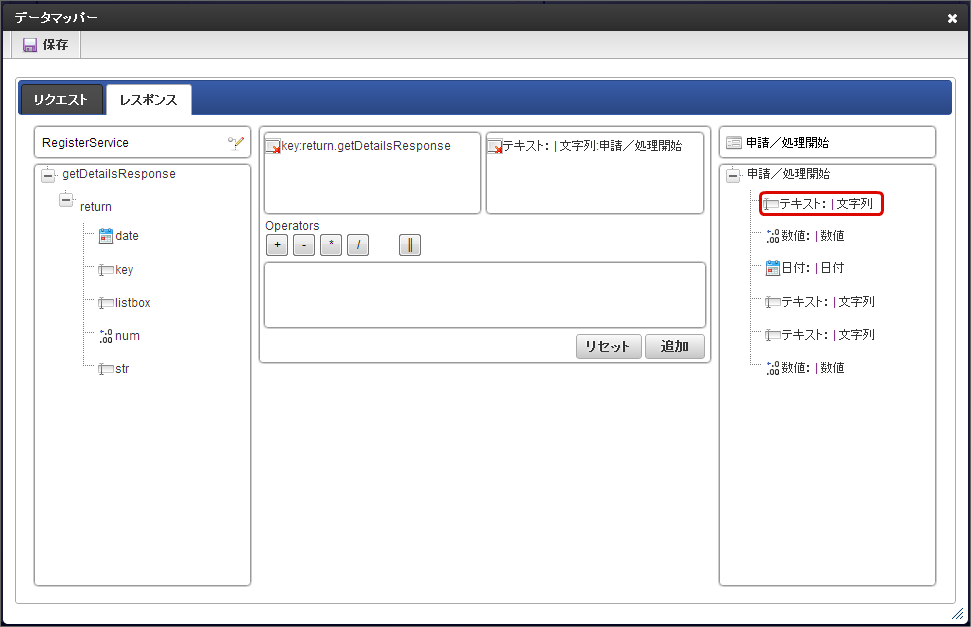The image size is (971, 627).
Task: Collapse the 申請／処理開始 tree node
Action: (733, 176)
